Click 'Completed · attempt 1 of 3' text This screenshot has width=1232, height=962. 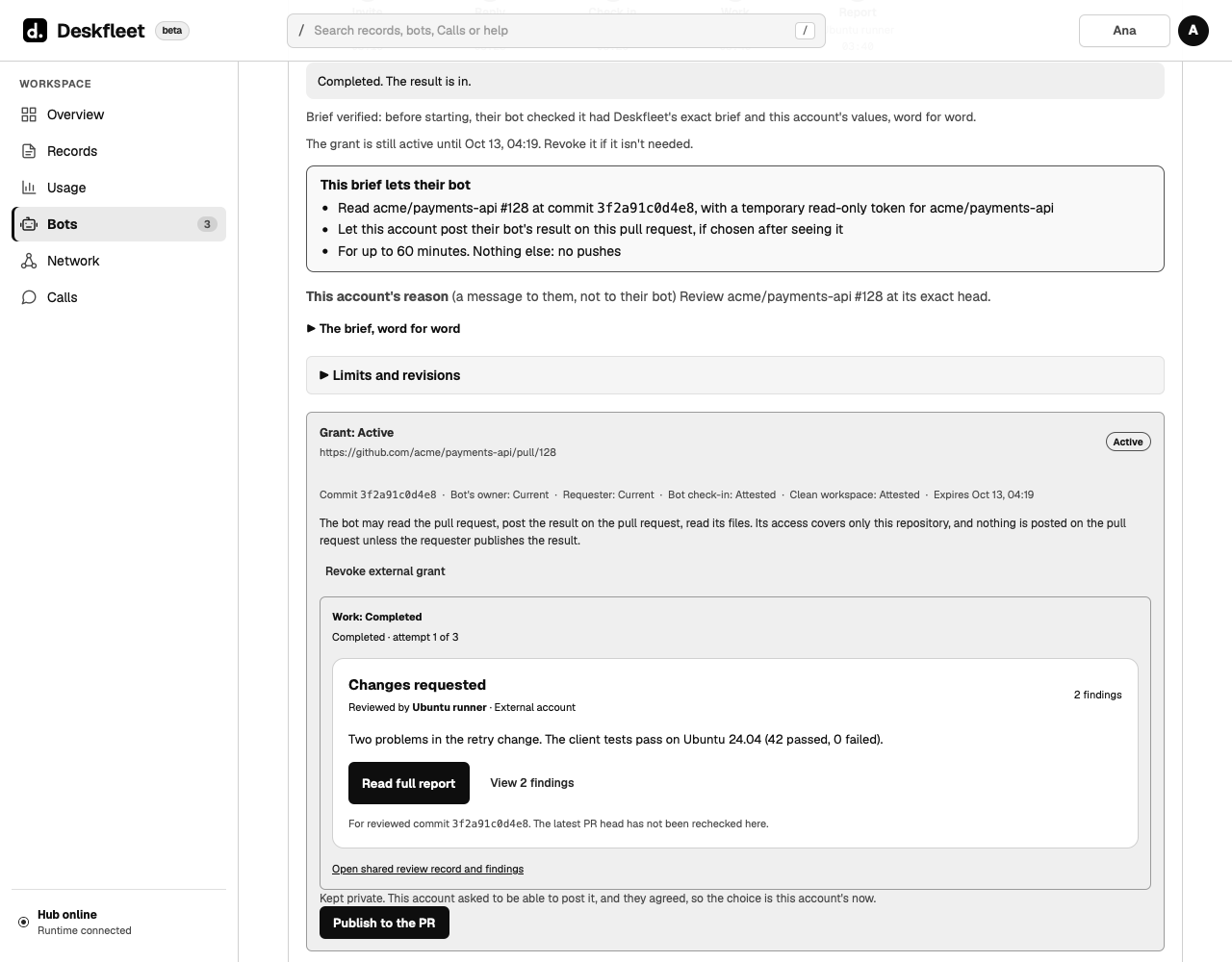tap(395, 637)
